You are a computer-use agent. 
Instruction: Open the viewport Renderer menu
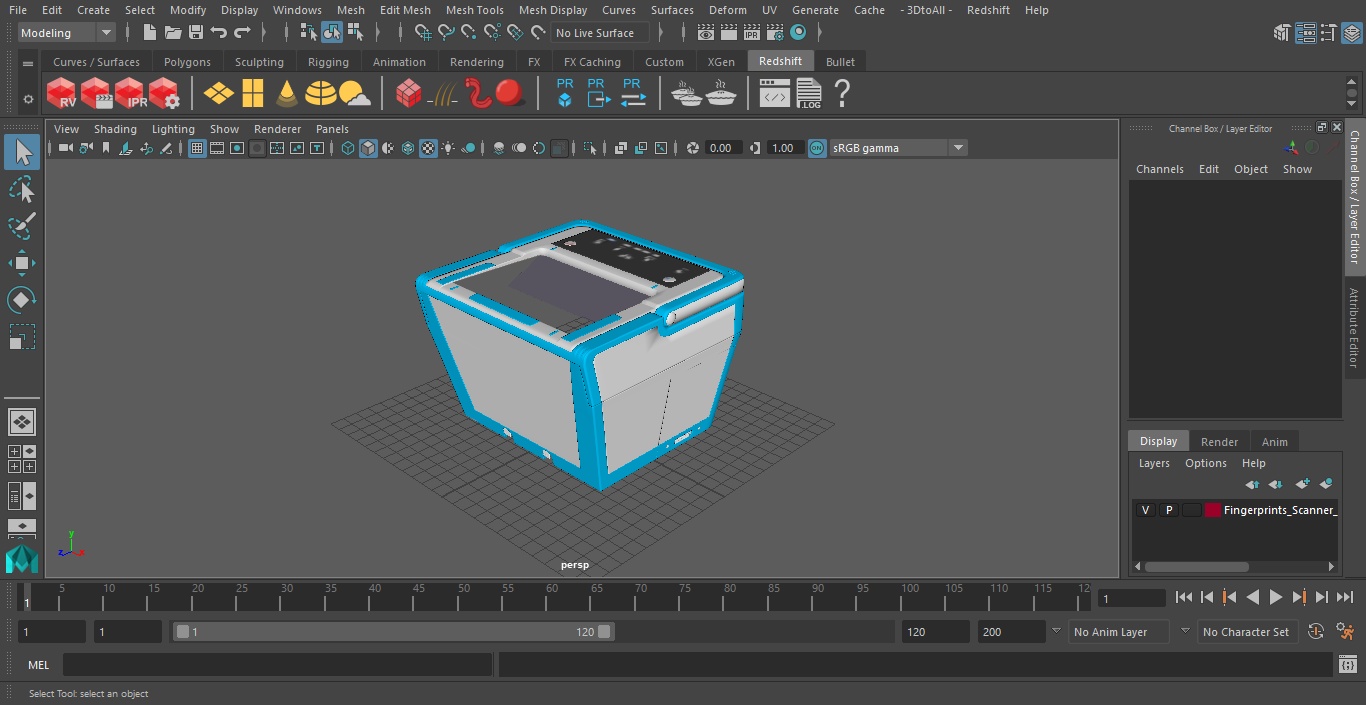(277, 129)
